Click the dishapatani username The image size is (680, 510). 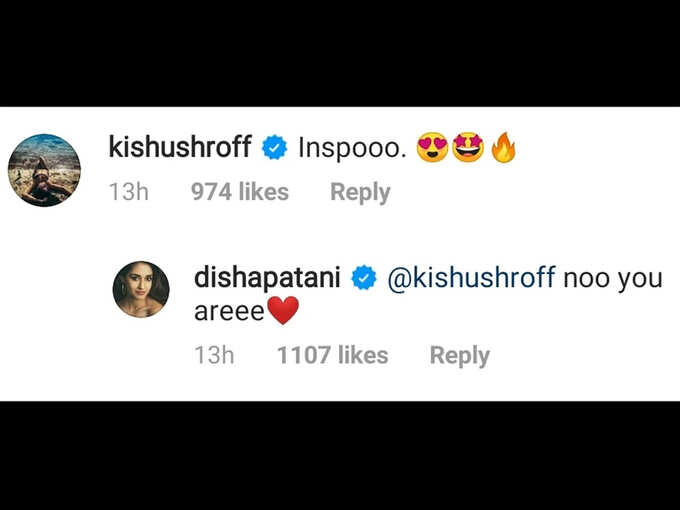click(267, 278)
